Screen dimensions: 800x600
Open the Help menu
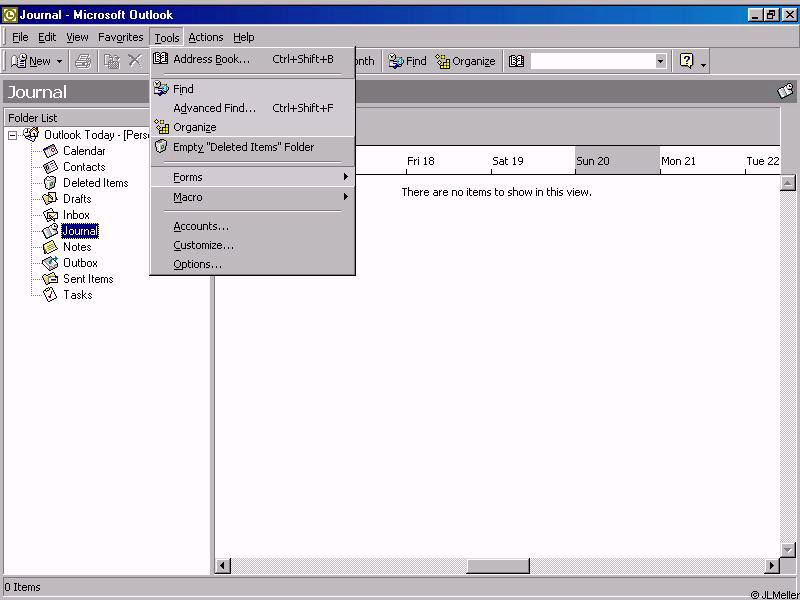[243, 37]
